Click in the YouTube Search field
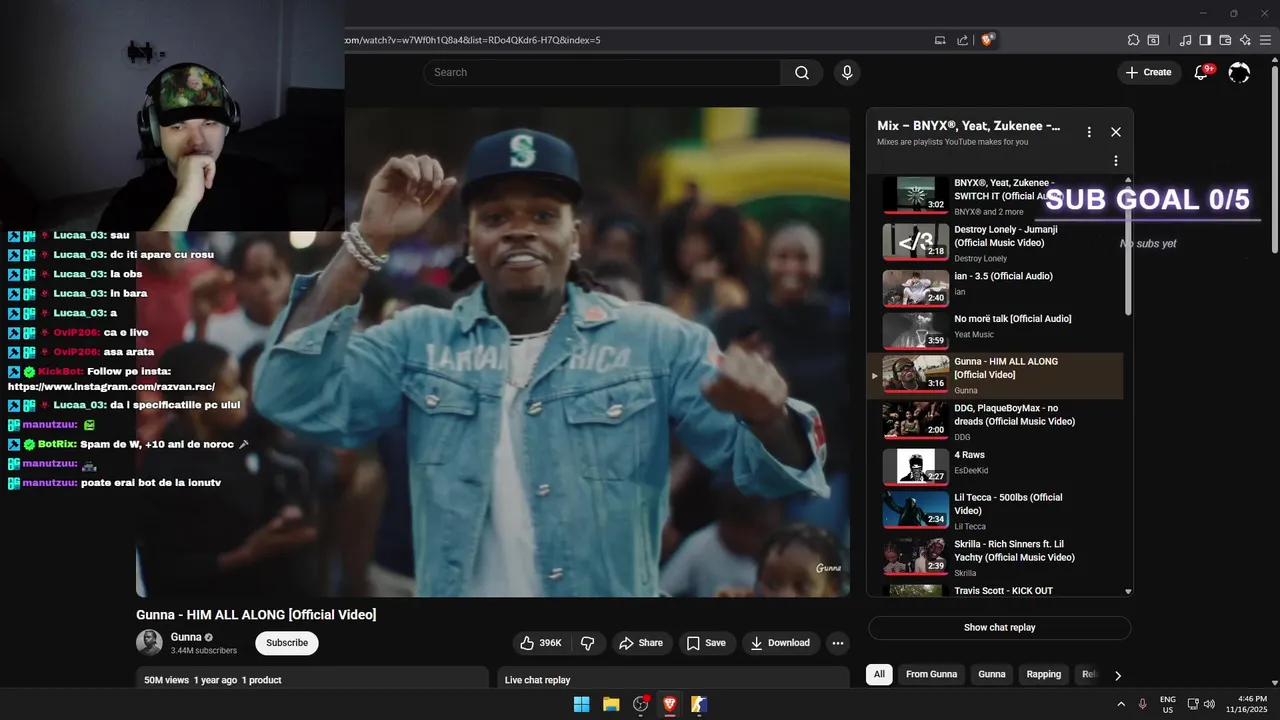 (x=602, y=72)
